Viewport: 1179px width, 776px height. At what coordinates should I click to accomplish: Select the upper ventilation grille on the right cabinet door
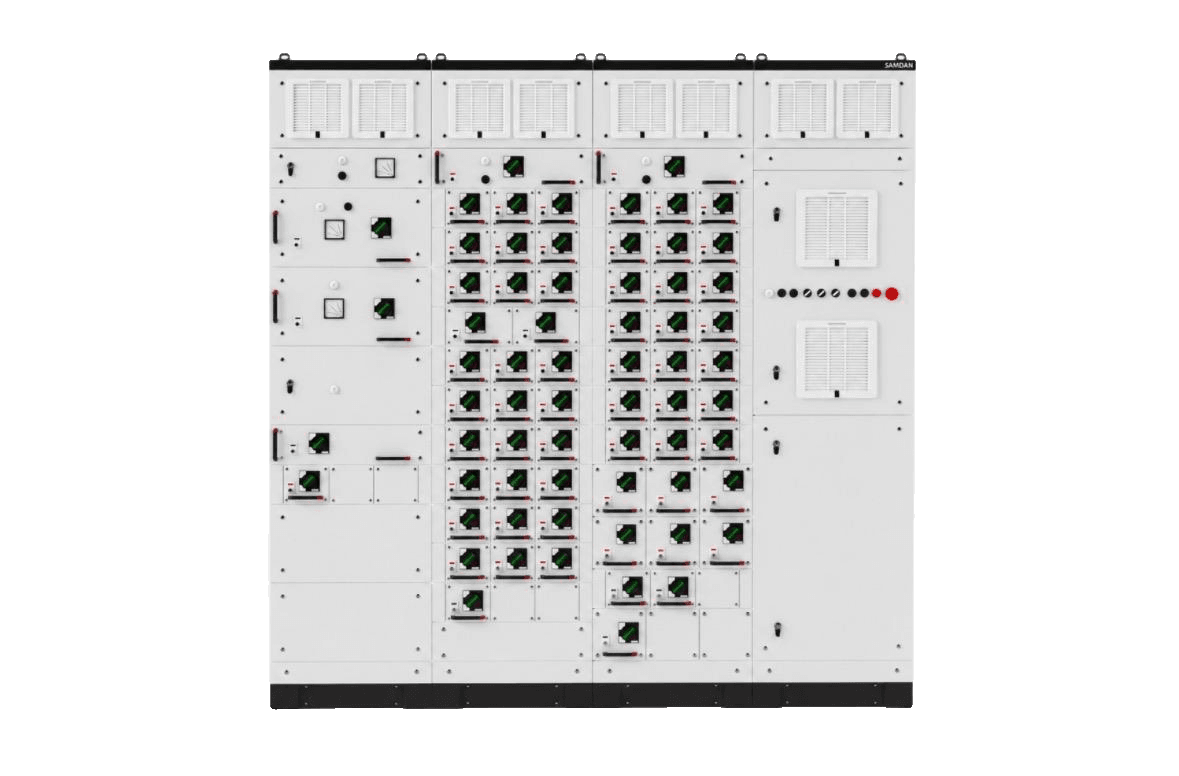[x=836, y=229]
